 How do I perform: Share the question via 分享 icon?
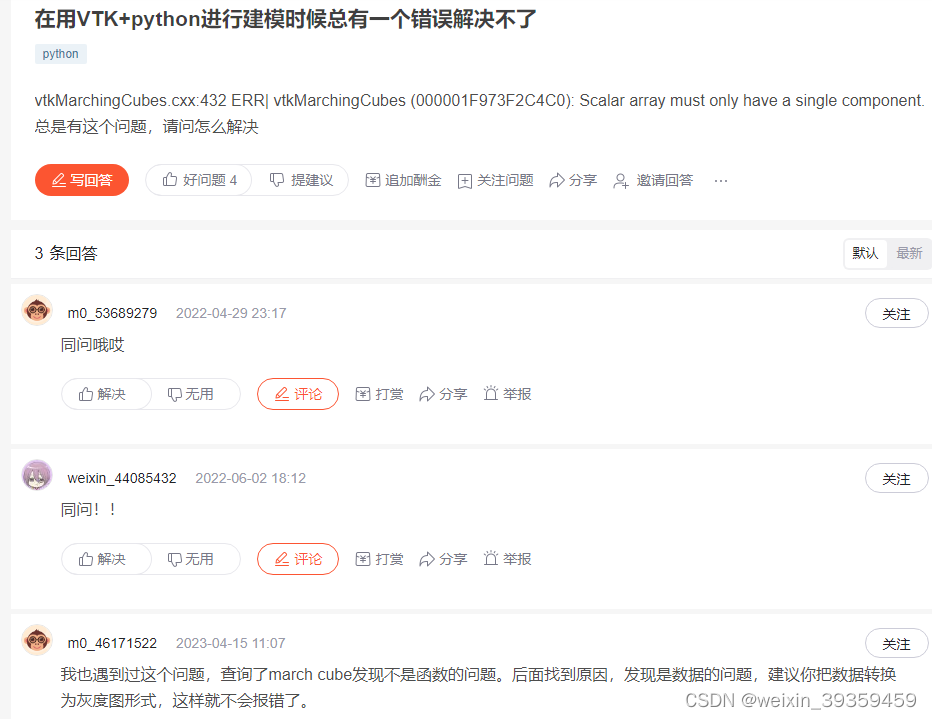pyautogui.click(x=556, y=180)
